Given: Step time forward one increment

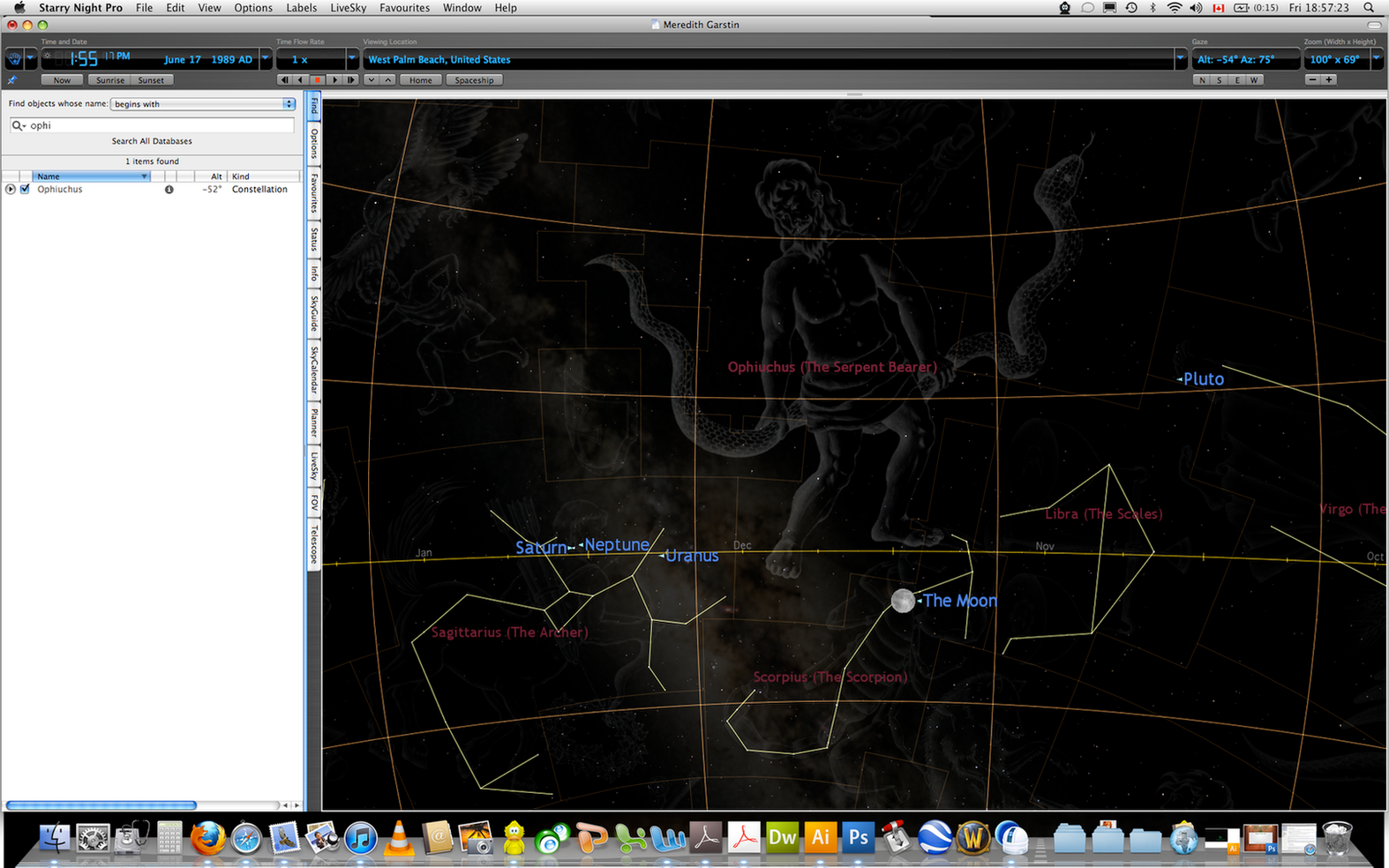Looking at the screenshot, I should pyautogui.click(x=334, y=80).
